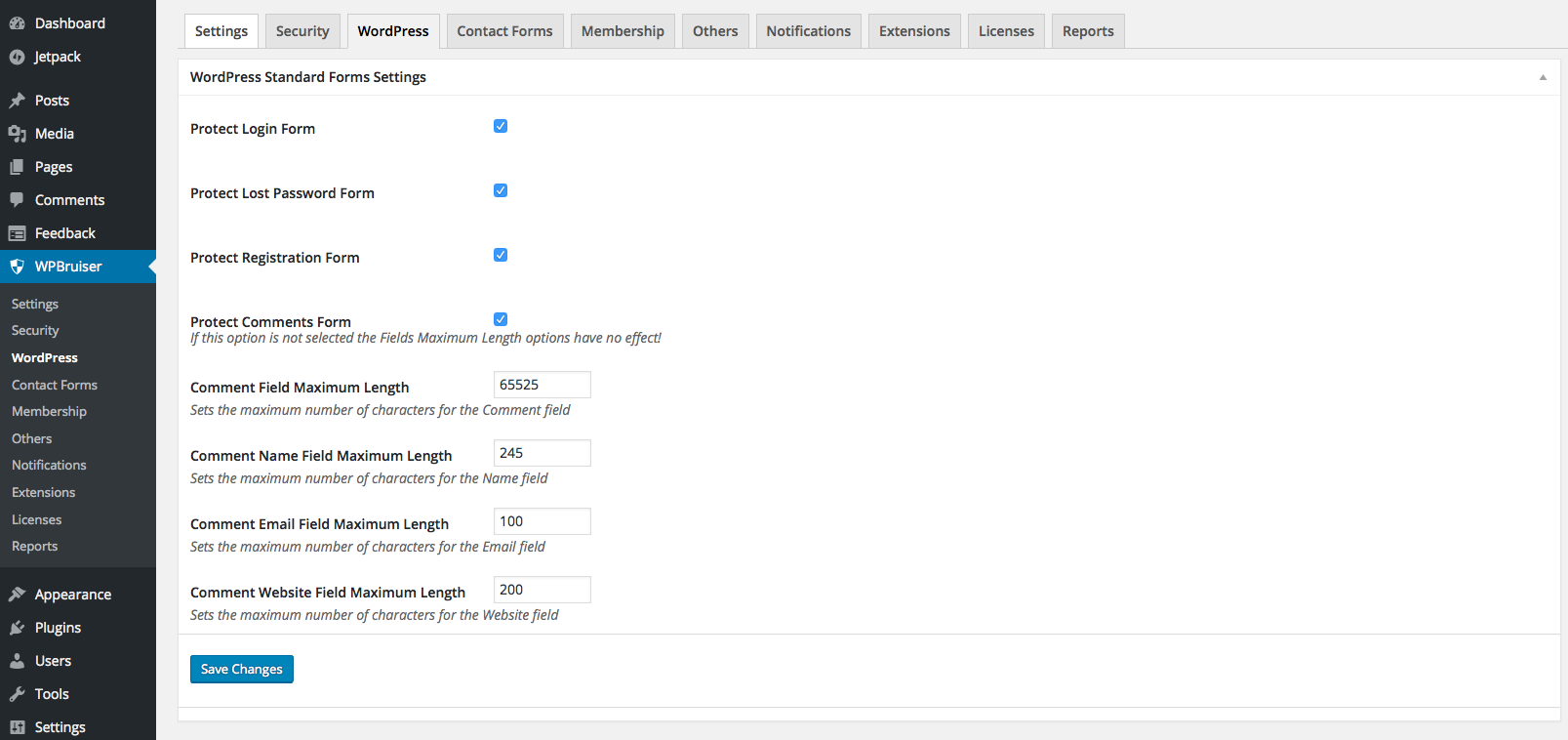1568x740 pixels.
Task: Open the Tools menu item
Action: (x=78, y=694)
